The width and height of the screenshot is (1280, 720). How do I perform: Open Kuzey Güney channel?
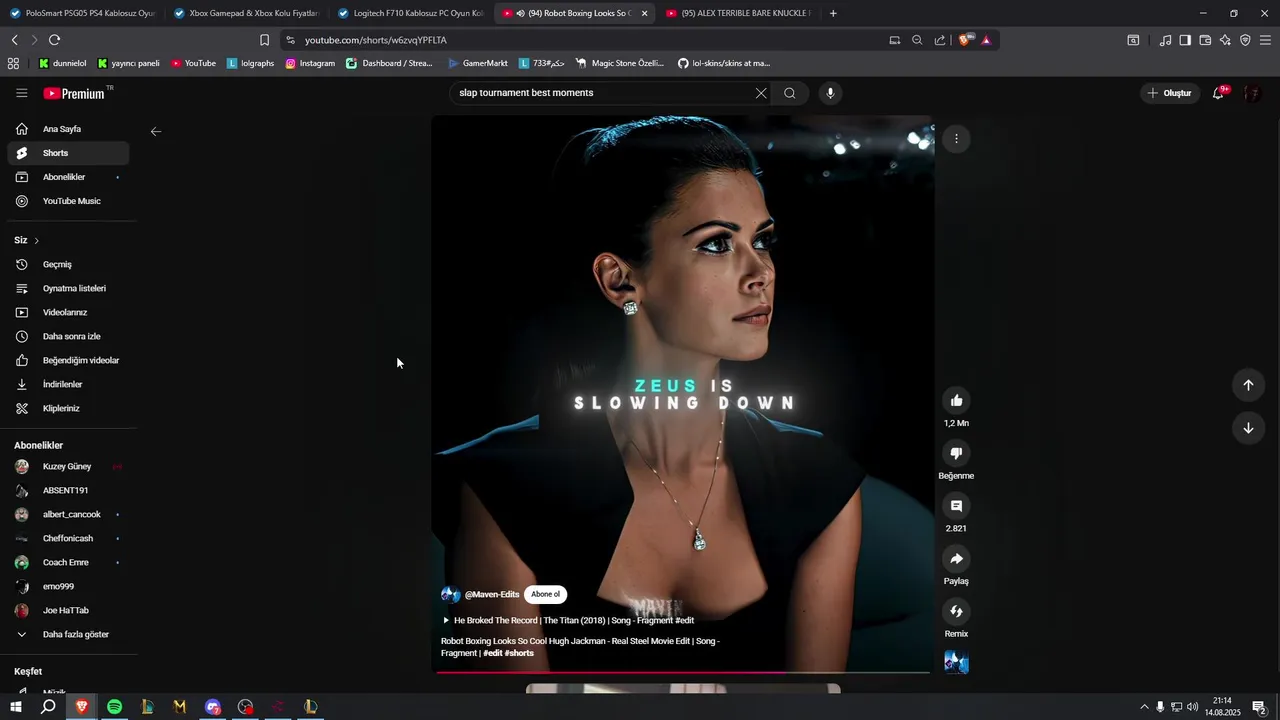pos(68,467)
